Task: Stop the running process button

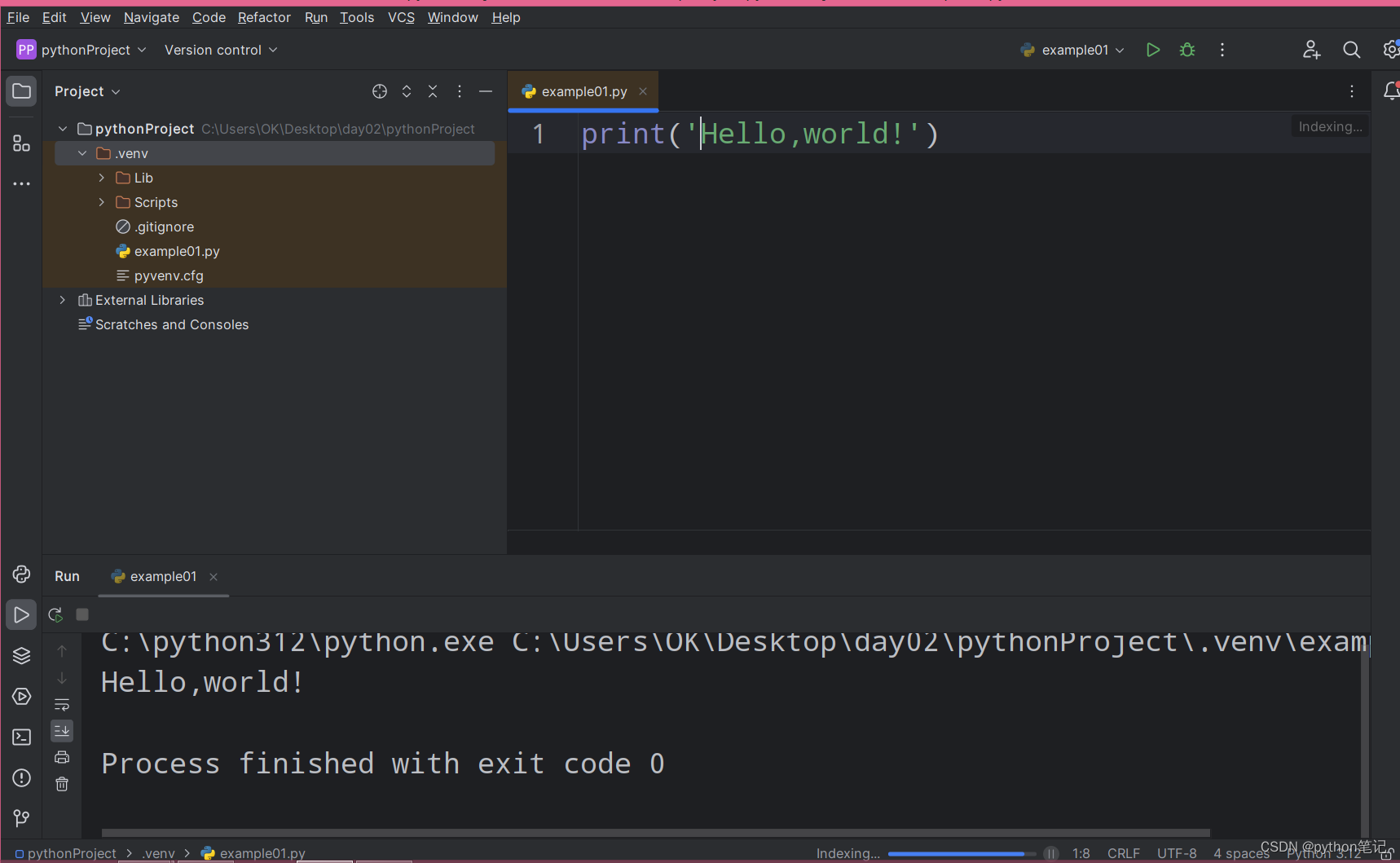Action: [x=82, y=614]
